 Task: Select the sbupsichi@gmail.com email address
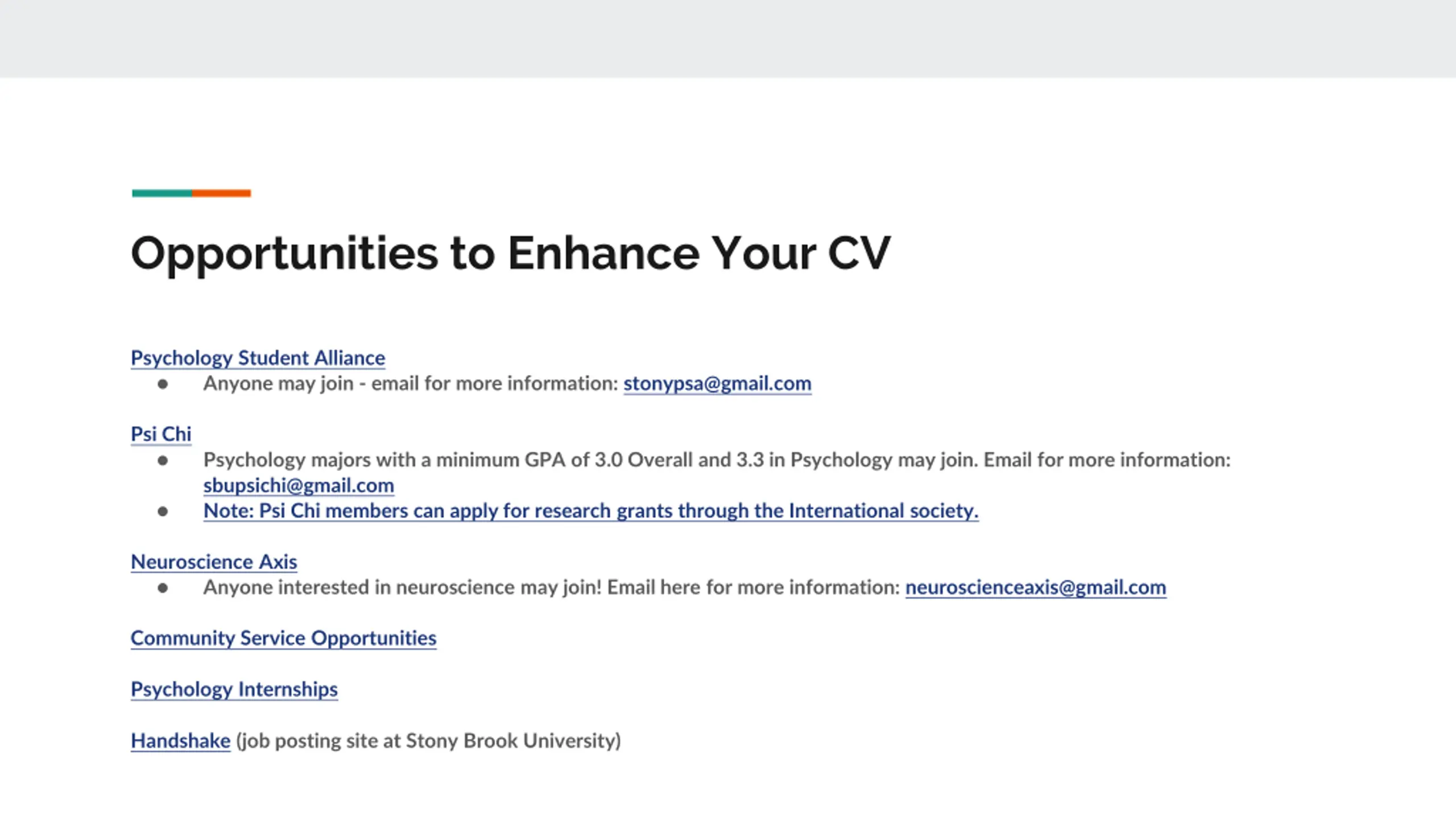pos(299,485)
